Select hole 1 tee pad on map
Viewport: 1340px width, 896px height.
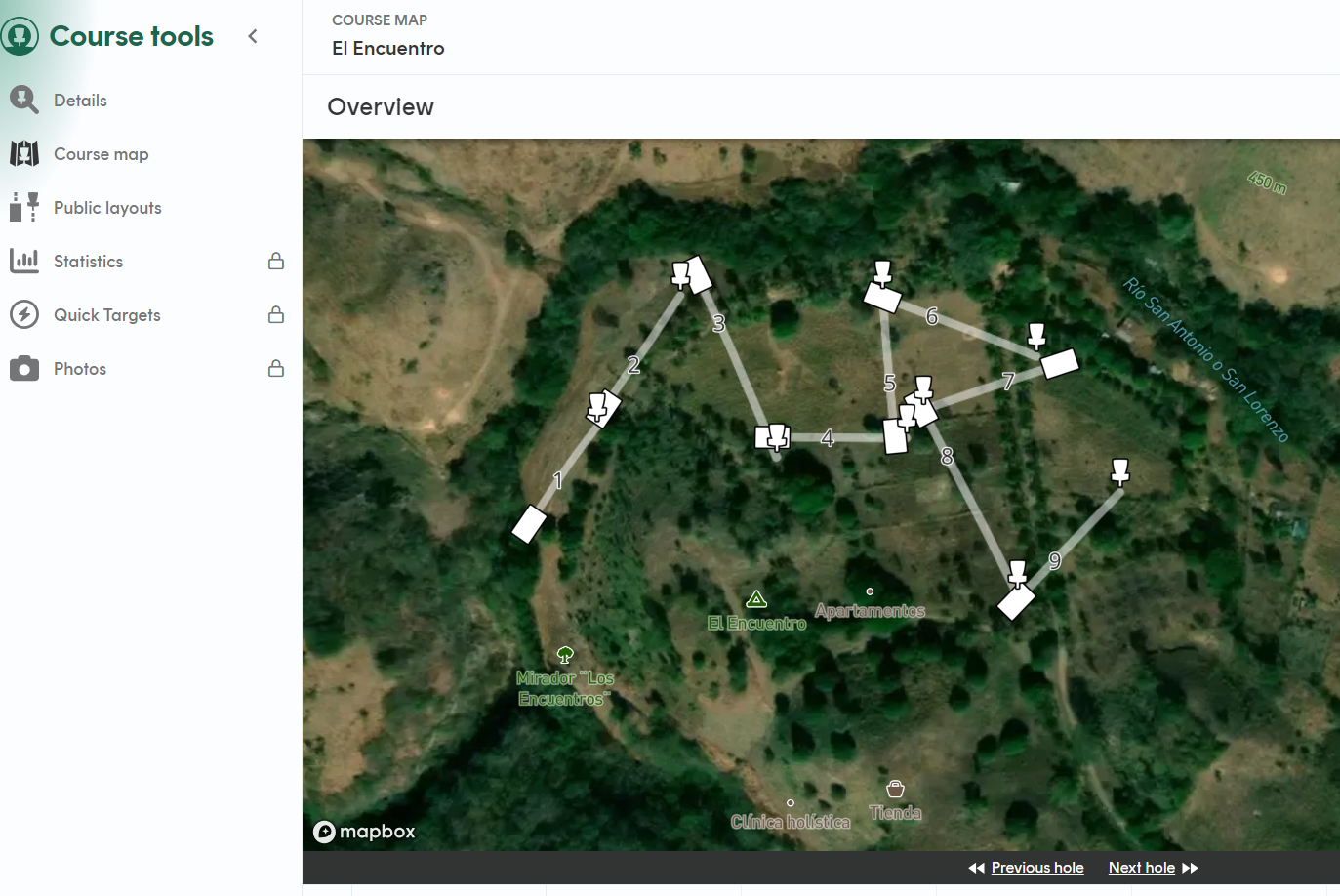(x=529, y=524)
